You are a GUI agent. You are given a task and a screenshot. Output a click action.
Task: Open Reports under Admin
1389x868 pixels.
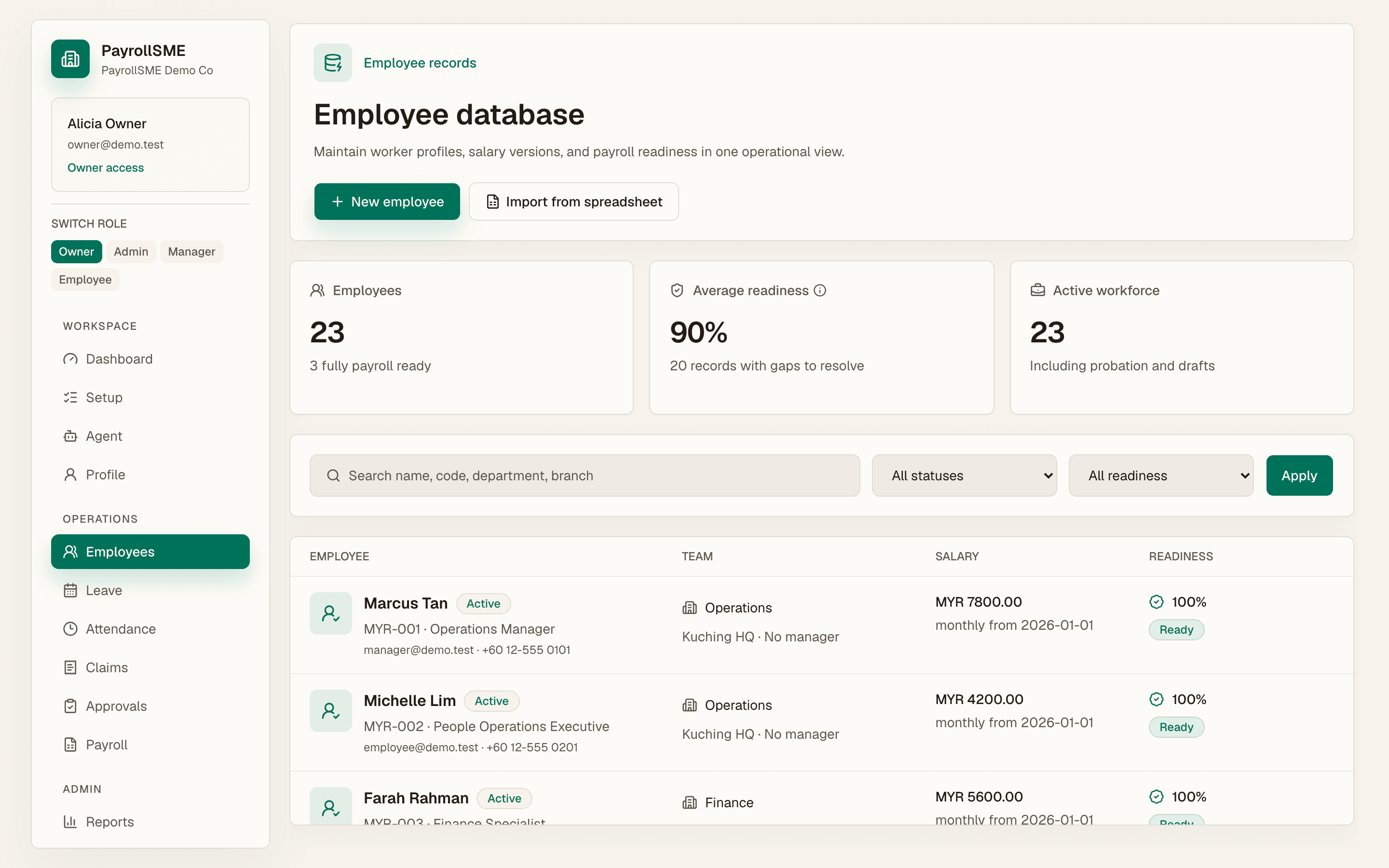click(150, 822)
